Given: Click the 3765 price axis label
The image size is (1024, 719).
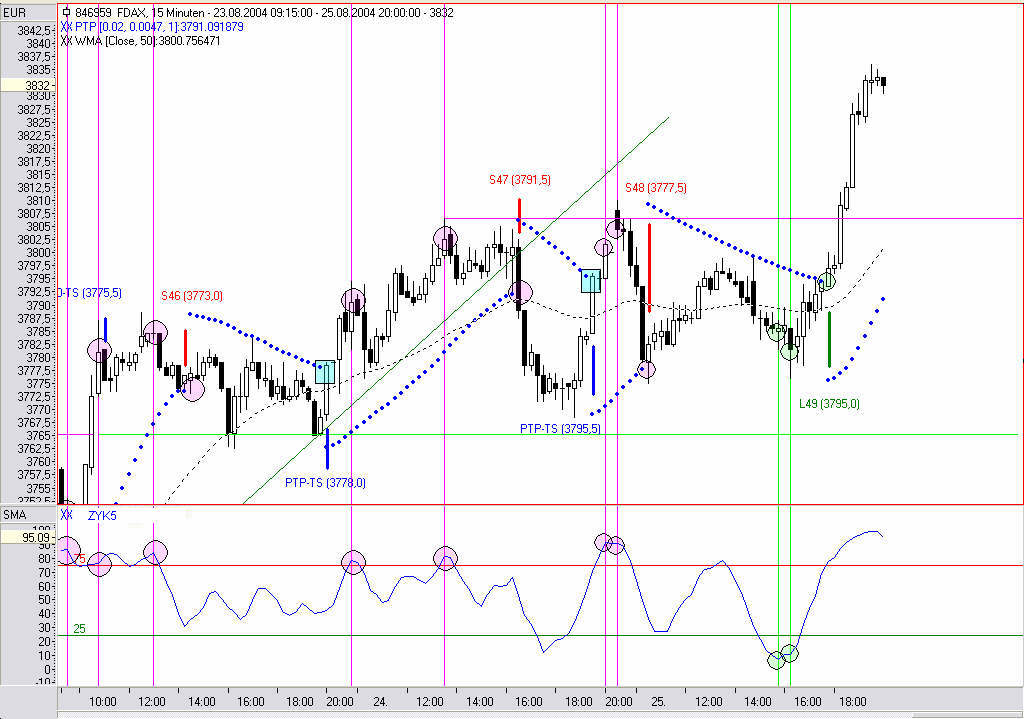Looking at the screenshot, I should (39, 436).
